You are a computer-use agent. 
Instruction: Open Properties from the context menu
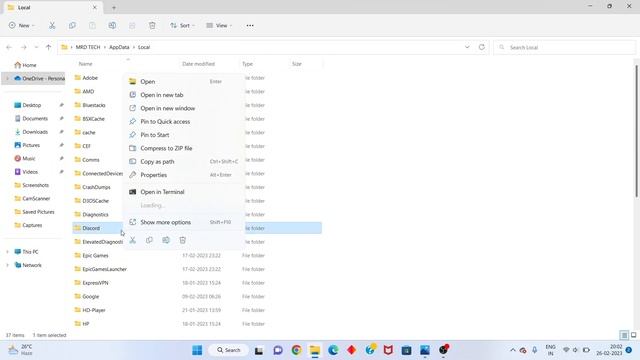pyautogui.click(x=184, y=175)
